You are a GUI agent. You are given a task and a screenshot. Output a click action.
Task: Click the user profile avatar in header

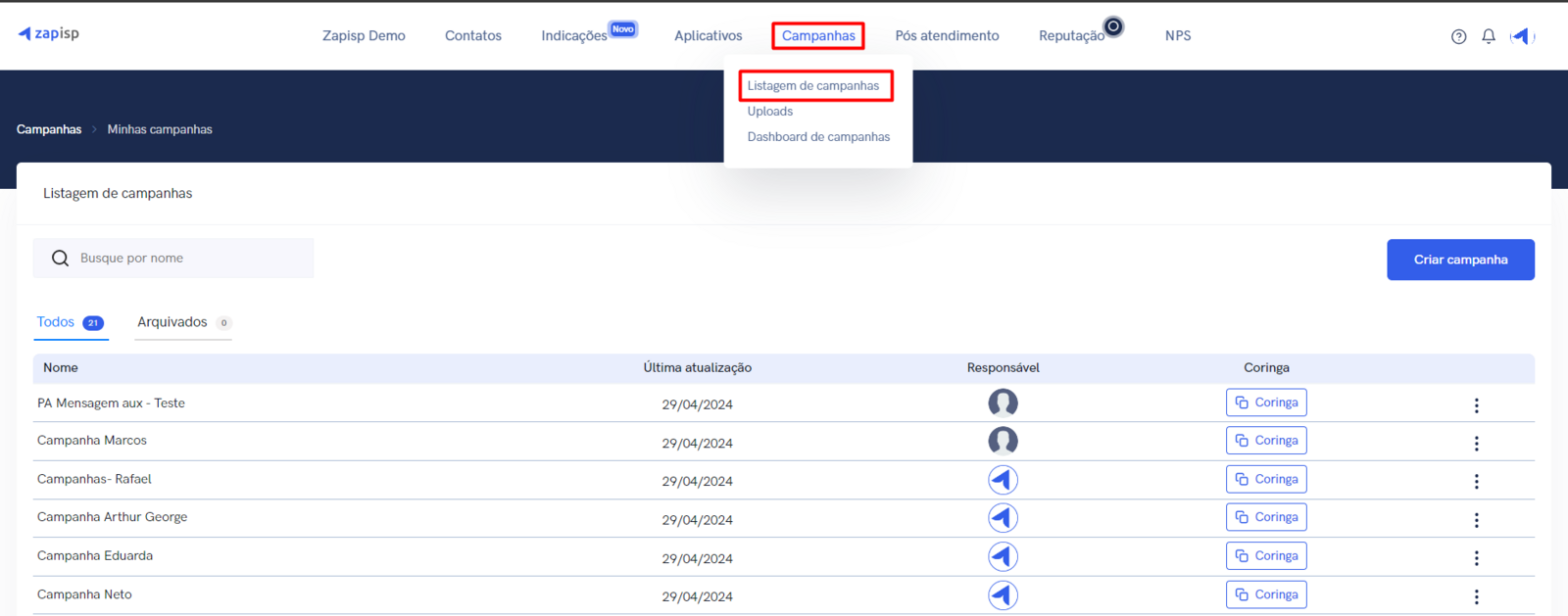pyautogui.click(x=1521, y=36)
